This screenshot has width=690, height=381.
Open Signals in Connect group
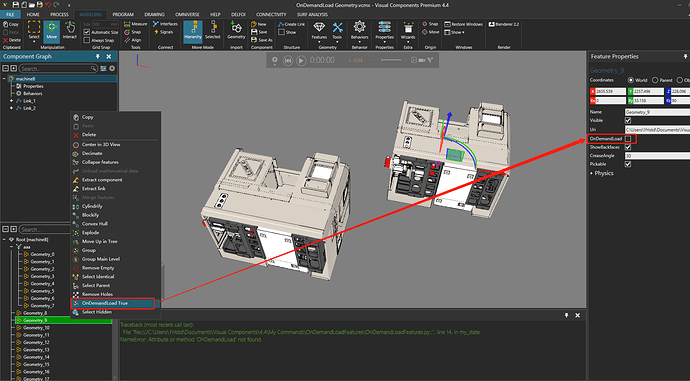[x=163, y=32]
